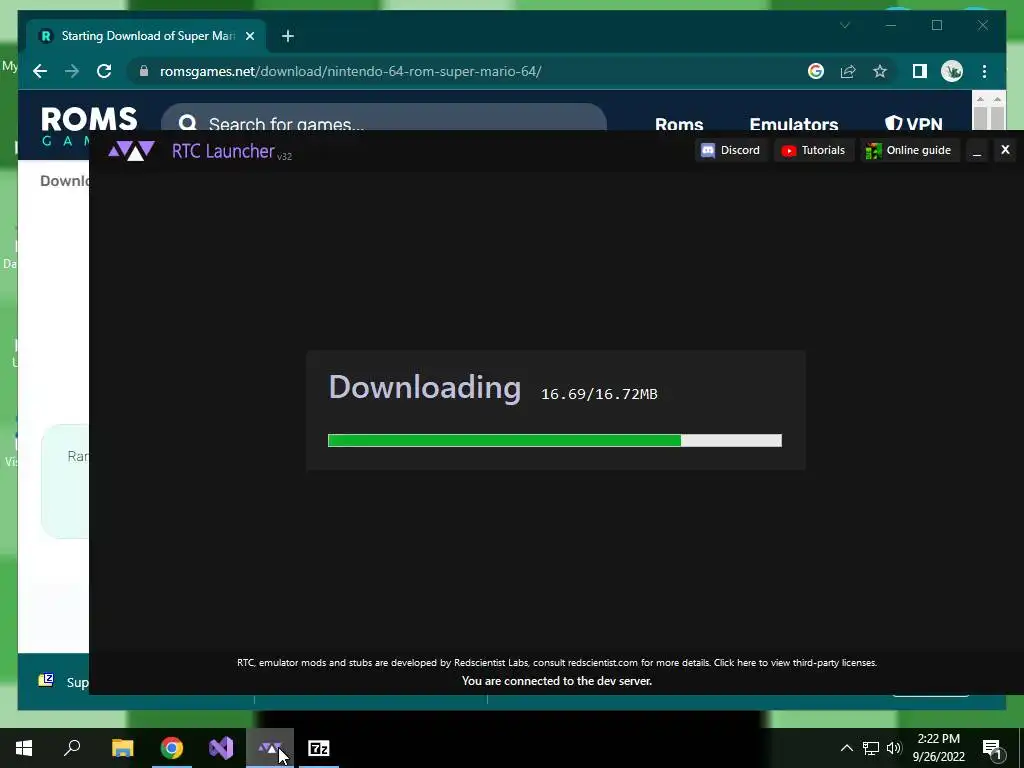Switch to Chrome from the taskbar

coord(172,748)
